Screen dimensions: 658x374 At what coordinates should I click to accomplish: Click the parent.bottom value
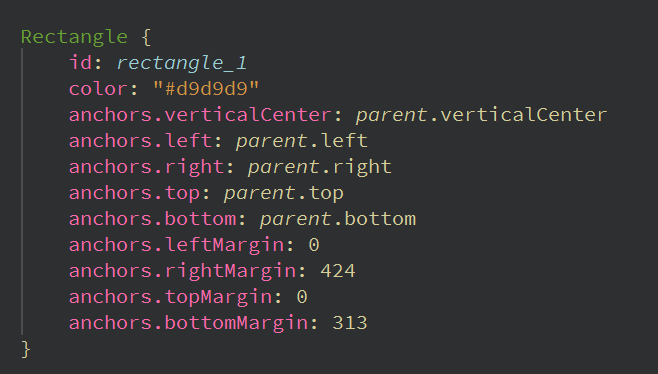tap(338, 219)
